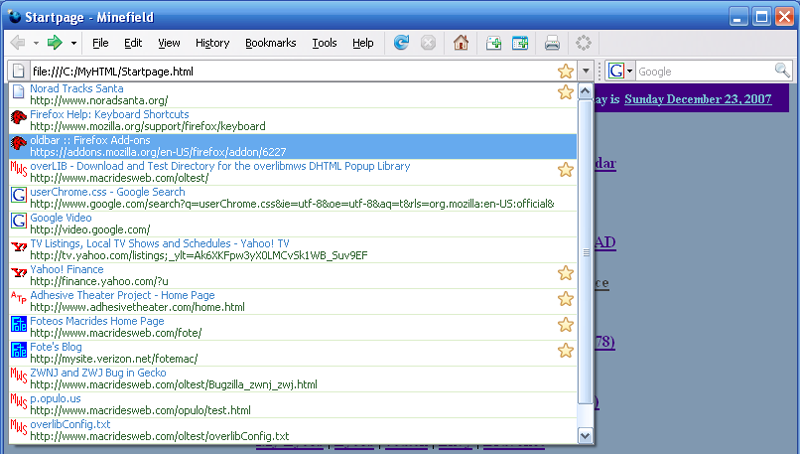800x454 pixels.
Task: Click the Mozilla favicon beside oldbar entry
Action: pyautogui.click(x=19, y=143)
